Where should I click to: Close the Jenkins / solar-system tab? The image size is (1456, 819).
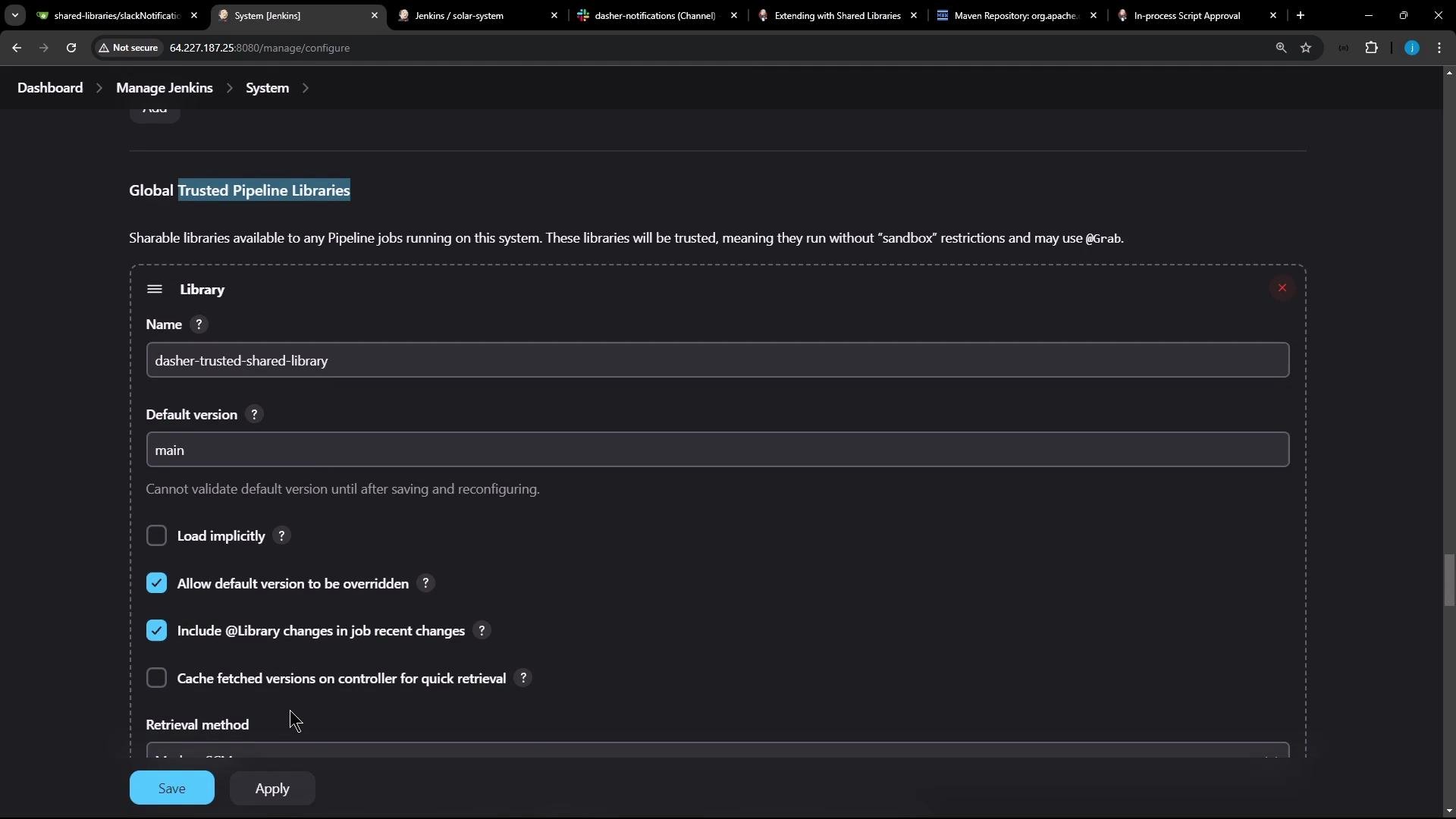(x=554, y=15)
